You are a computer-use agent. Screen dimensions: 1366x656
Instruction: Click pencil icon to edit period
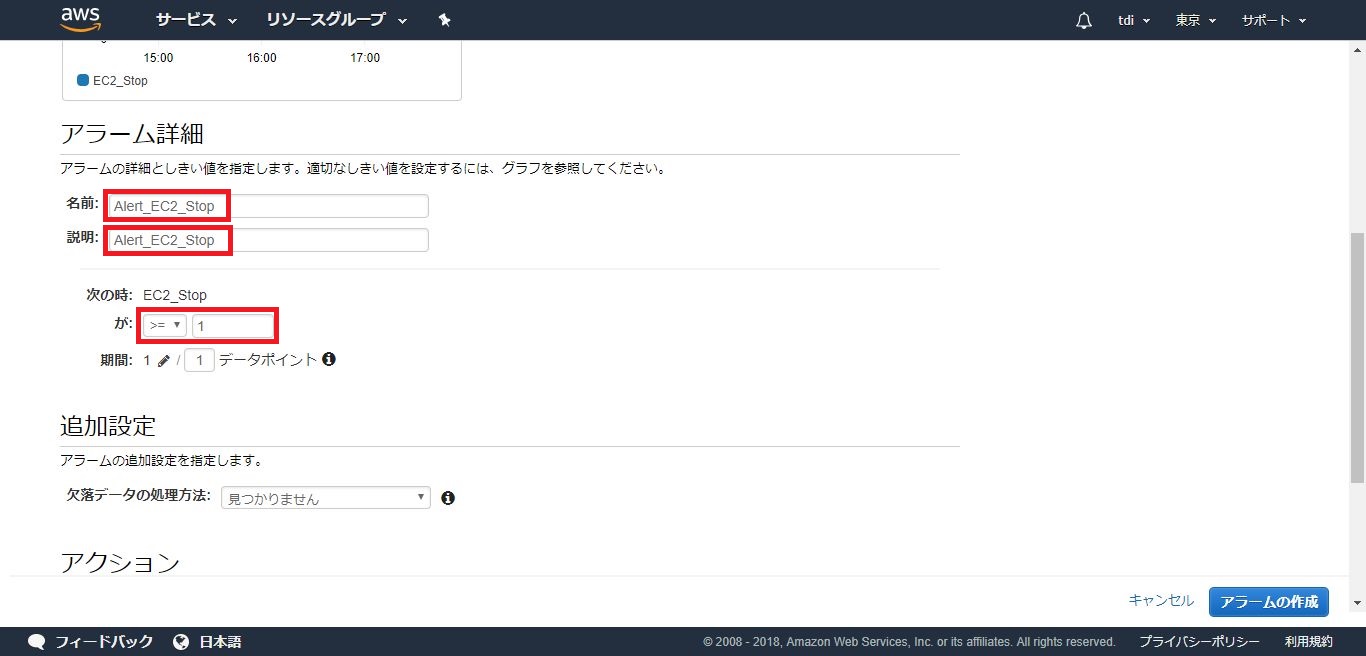(x=164, y=360)
